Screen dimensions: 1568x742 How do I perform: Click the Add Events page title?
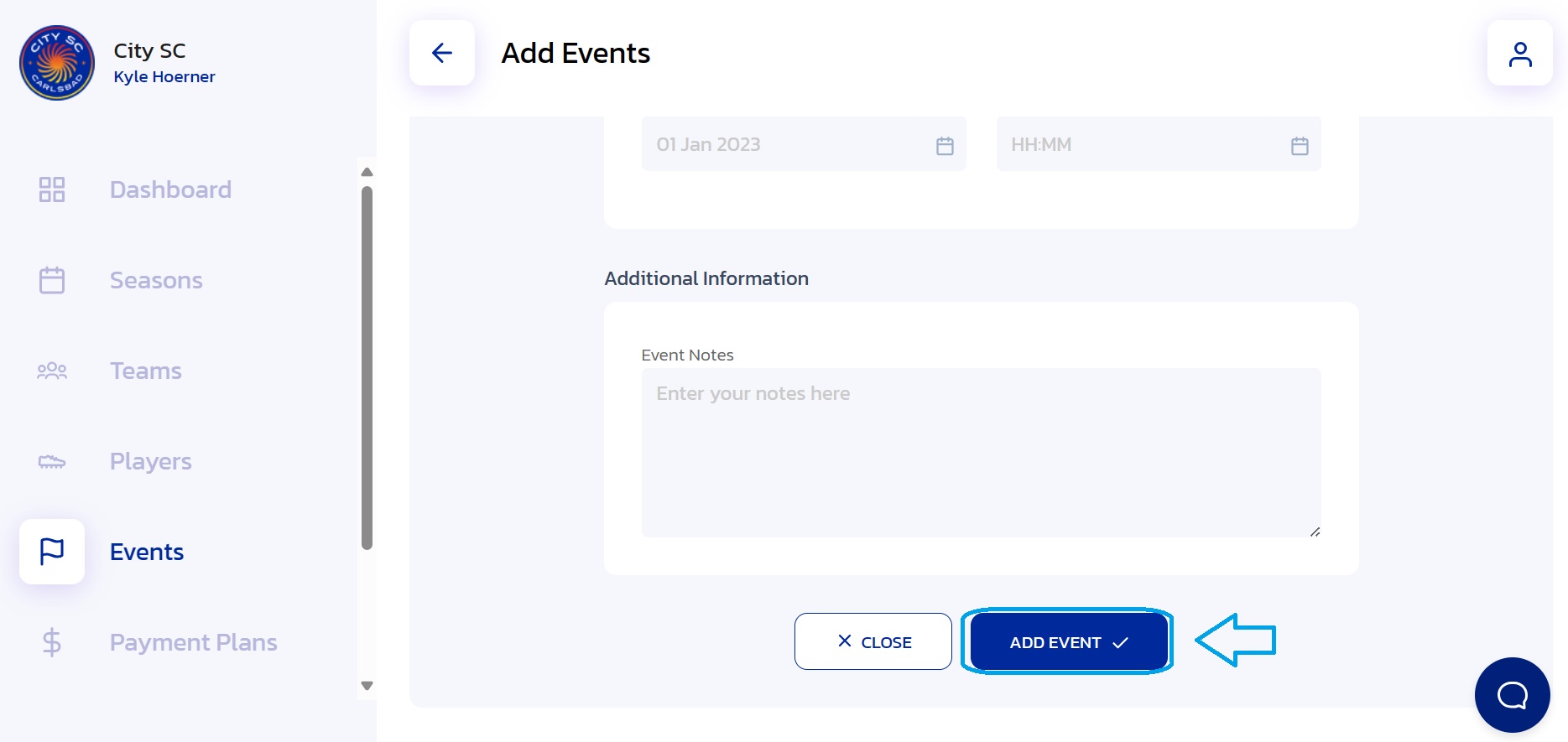click(576, 53)
